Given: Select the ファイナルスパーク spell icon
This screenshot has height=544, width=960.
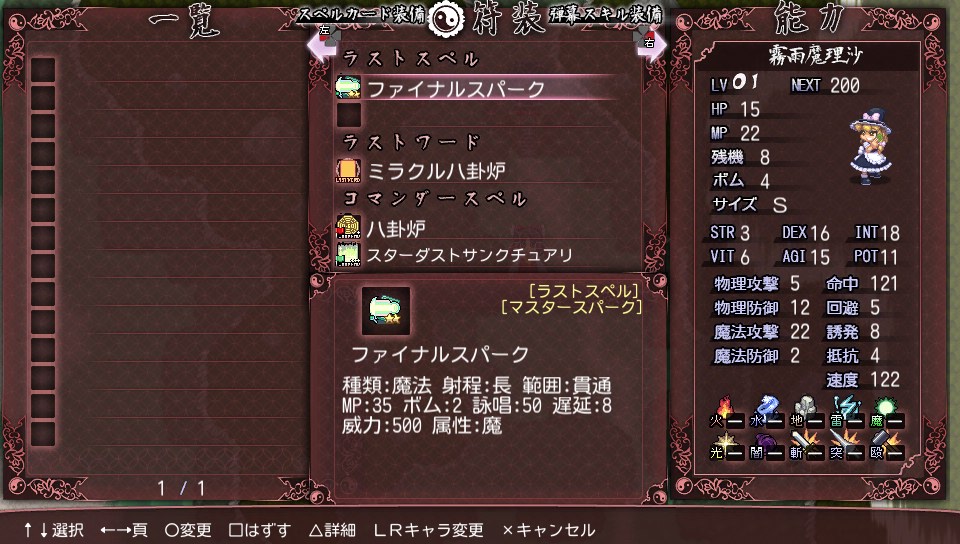Looking at the screenshot, I should (348, 87).
